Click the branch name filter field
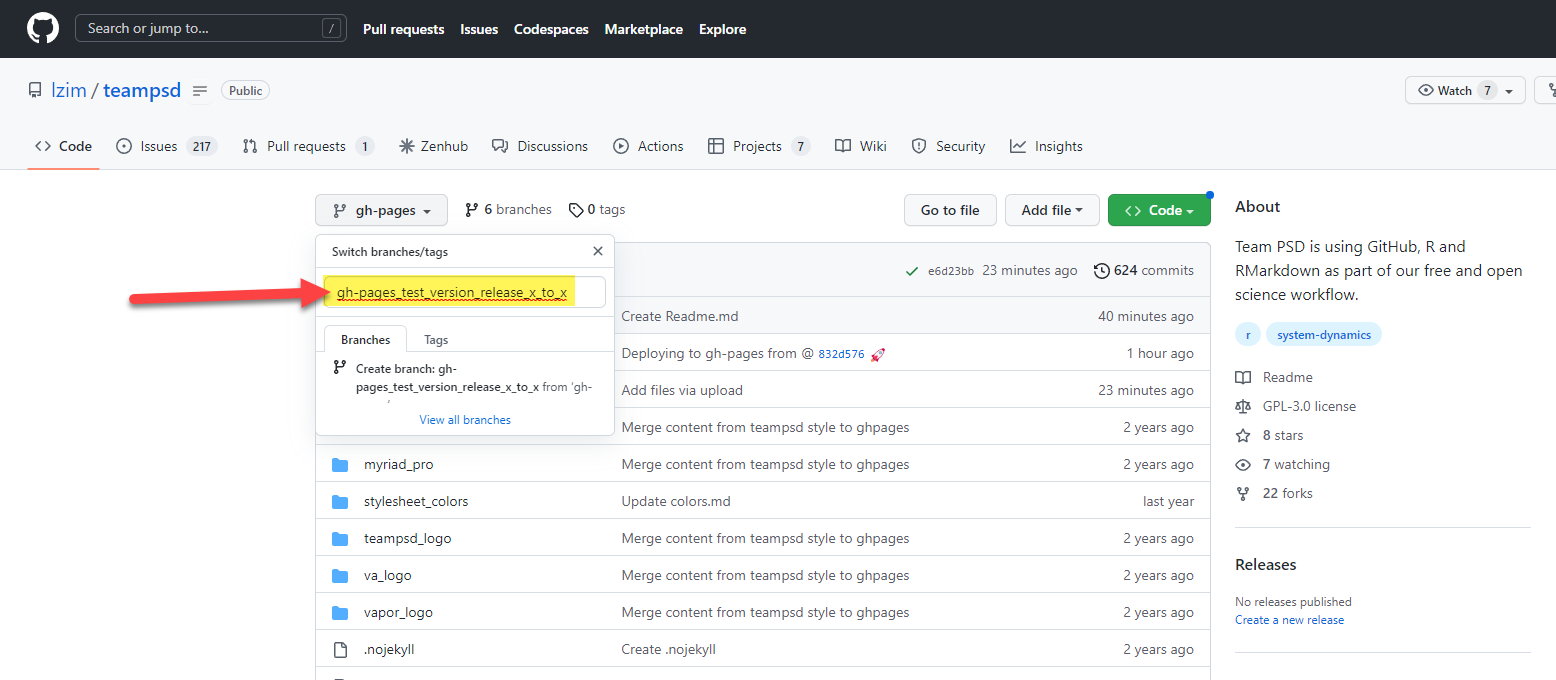The height and width of the screenshot is (680, 1556). 465,292
